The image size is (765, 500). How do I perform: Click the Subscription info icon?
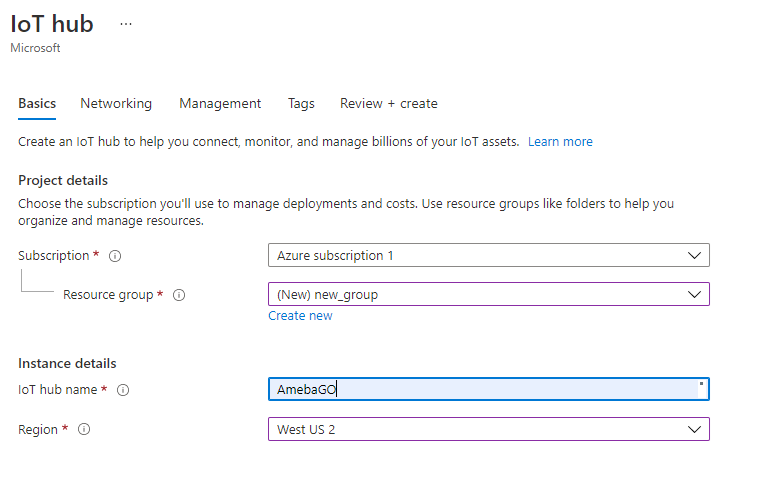[x=115, y=256]
